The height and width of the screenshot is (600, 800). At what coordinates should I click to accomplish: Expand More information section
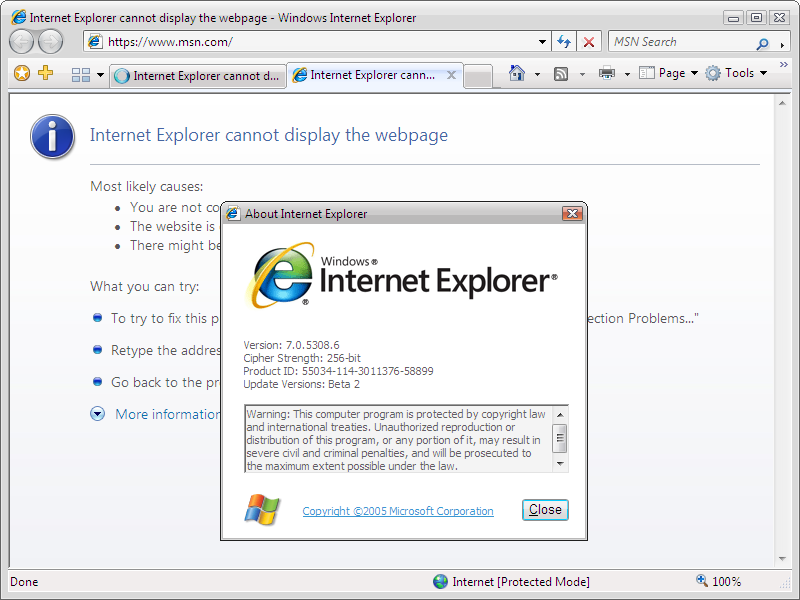click(97, 413)
